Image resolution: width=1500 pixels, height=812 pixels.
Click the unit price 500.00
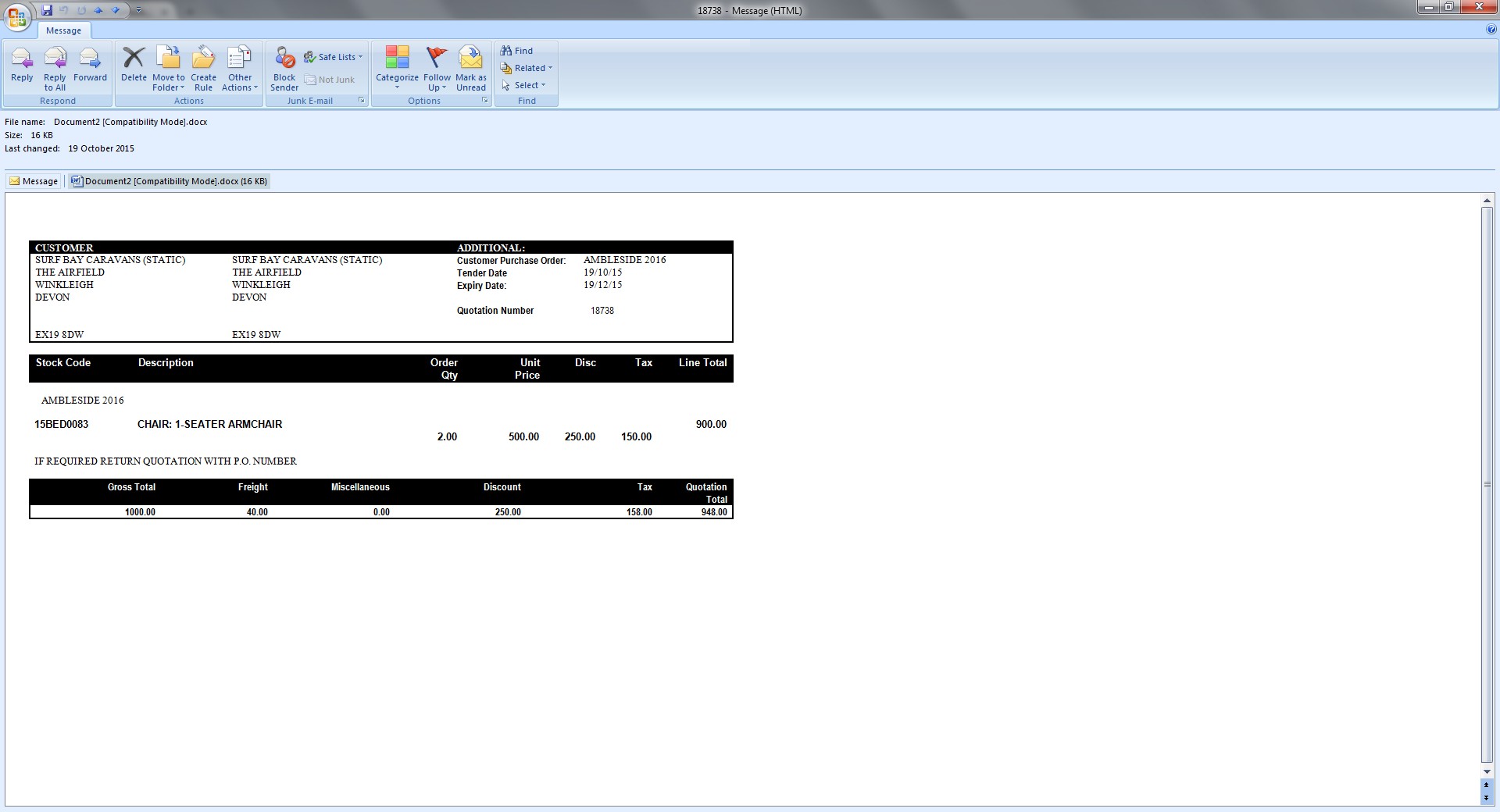pos(523,436)
